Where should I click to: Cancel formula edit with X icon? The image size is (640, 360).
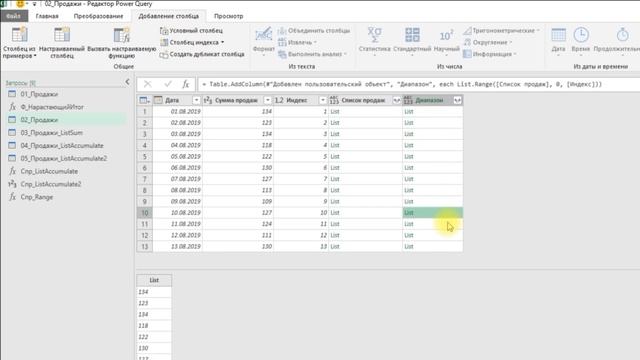147,84
